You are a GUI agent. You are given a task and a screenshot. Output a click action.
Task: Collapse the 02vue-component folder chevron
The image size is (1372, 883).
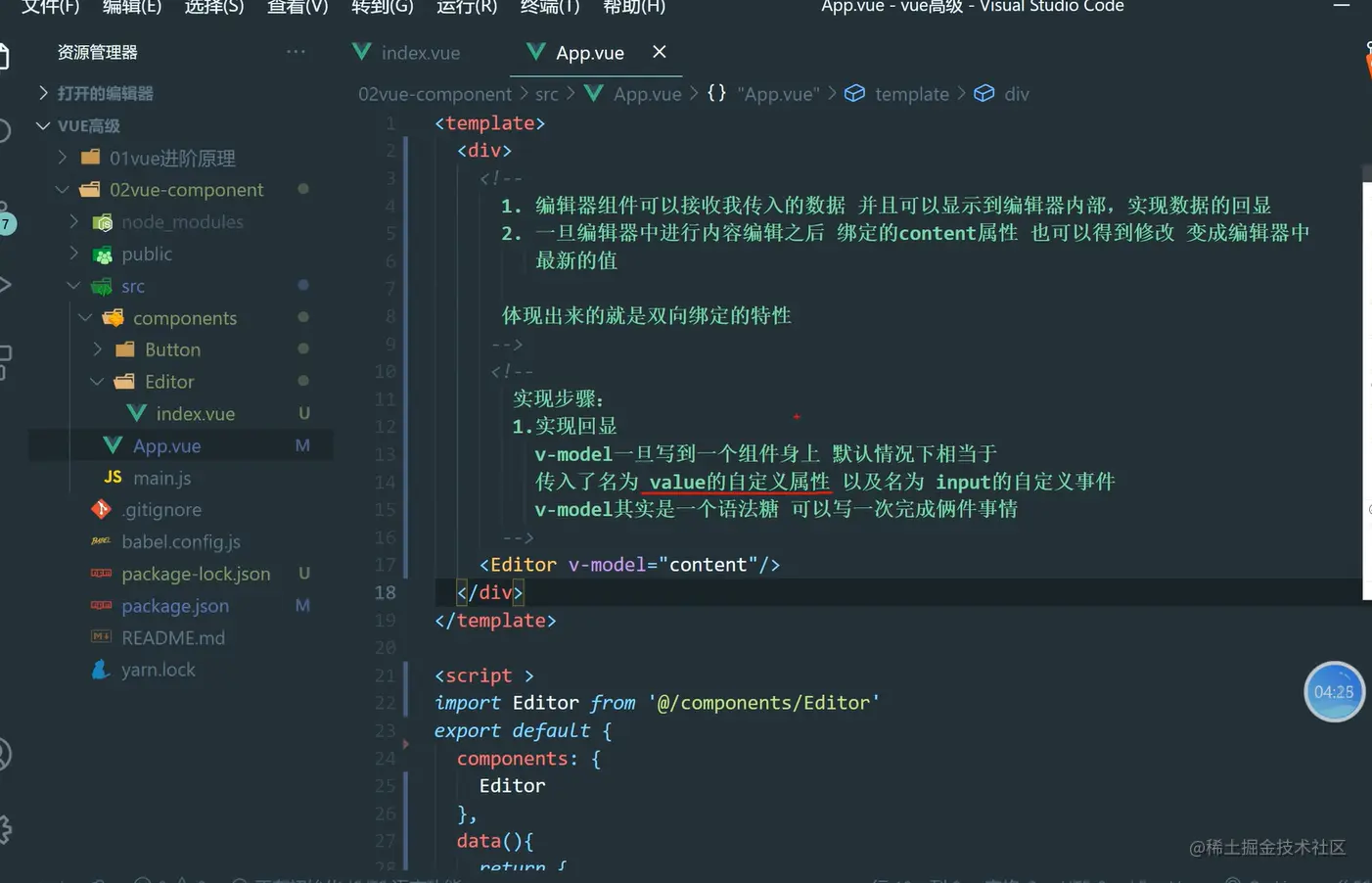pos(63,190)
